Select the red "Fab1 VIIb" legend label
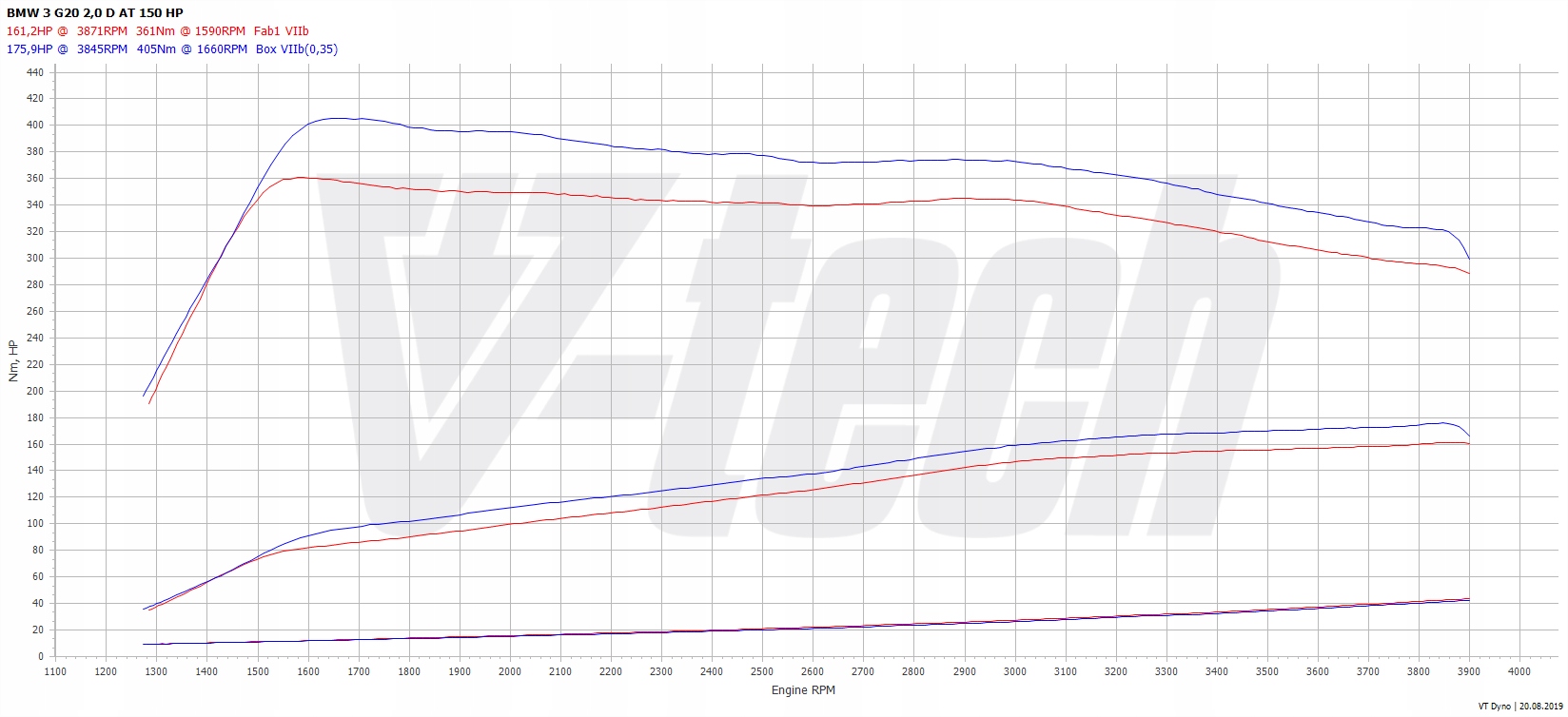This screenshot has height=717, width=1568. (x=282, y=31)
